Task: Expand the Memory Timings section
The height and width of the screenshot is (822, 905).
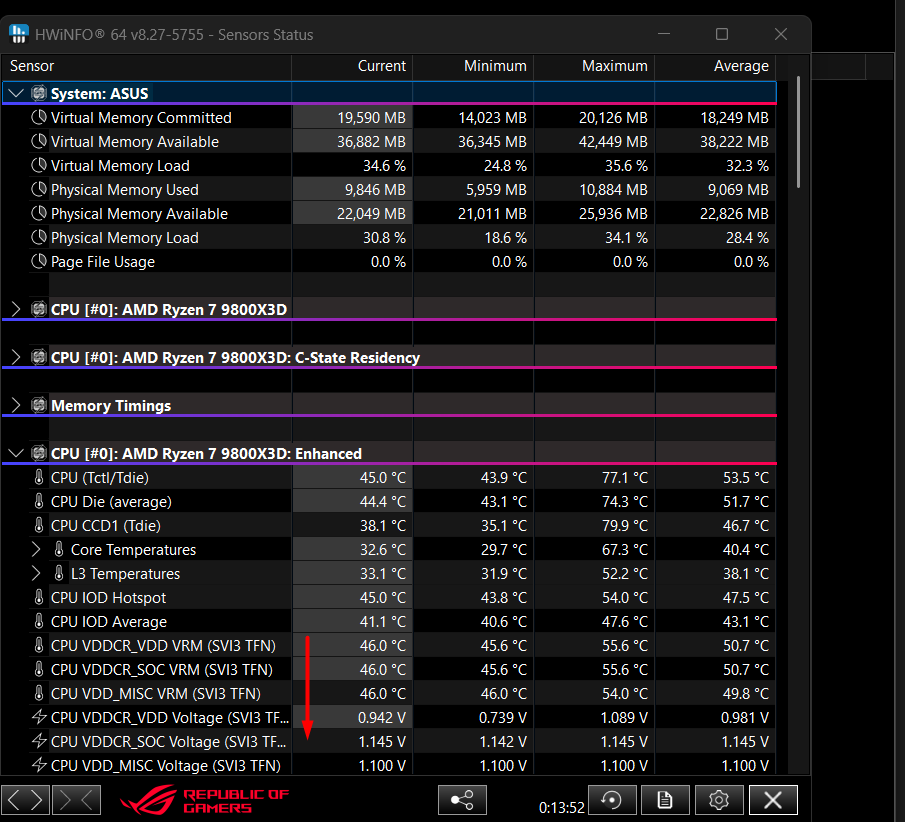Action: [16, 405]
